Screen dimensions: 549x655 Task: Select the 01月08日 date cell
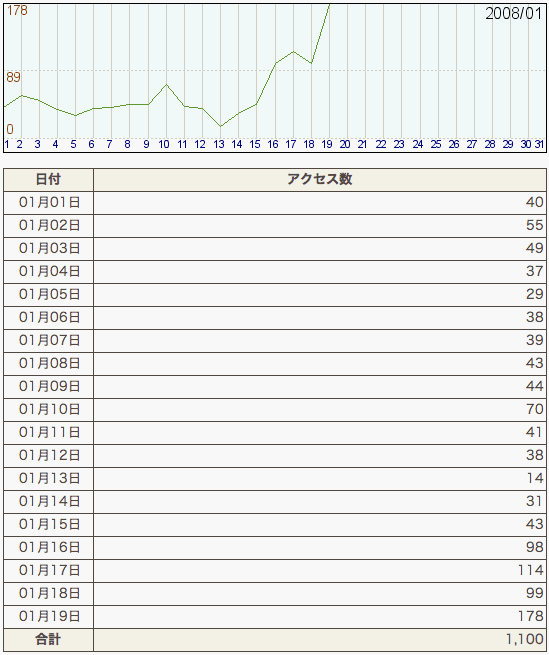click(x=48, y=363)
